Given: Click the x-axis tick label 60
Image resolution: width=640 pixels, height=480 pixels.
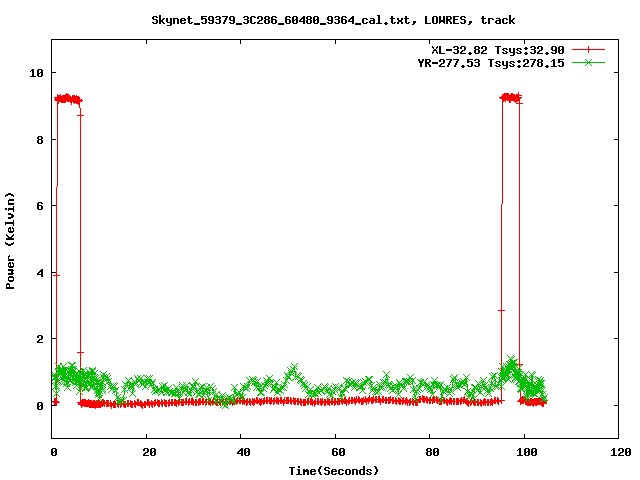Looking at the screenshot, I should (338, 452).
